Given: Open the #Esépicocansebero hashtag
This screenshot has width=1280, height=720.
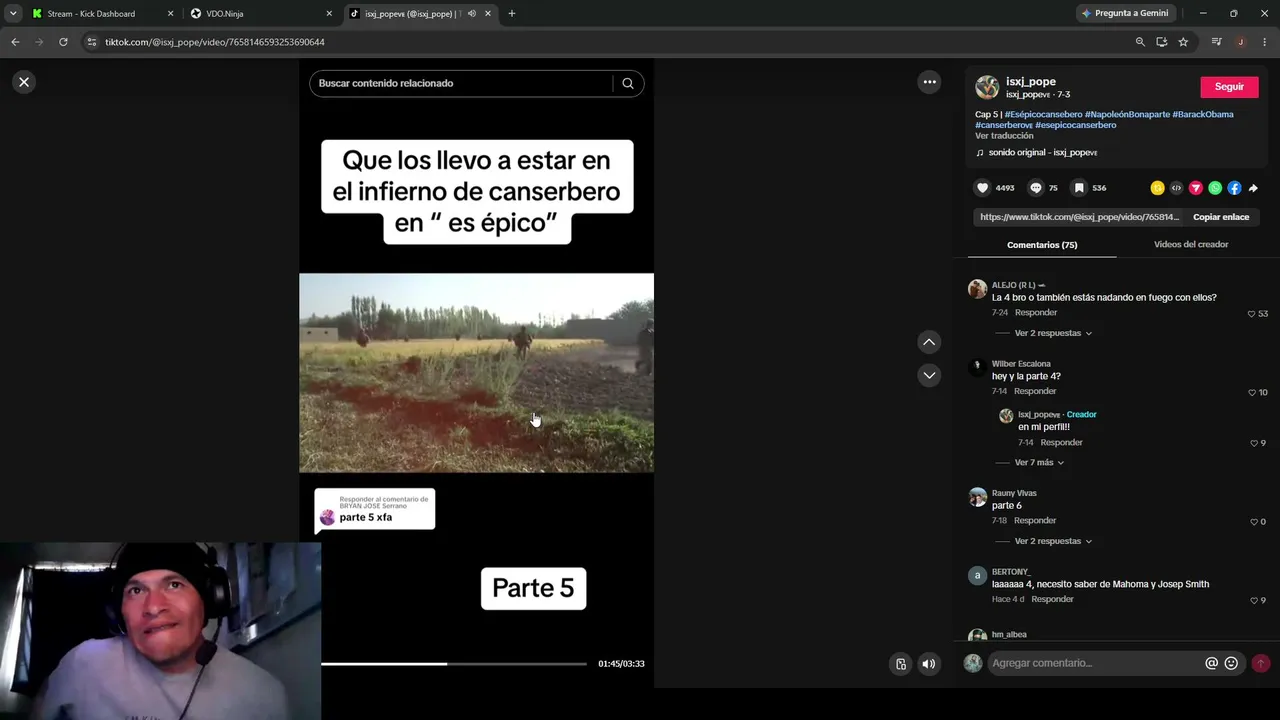Looking at the screenshot, I should point(1044,114).
